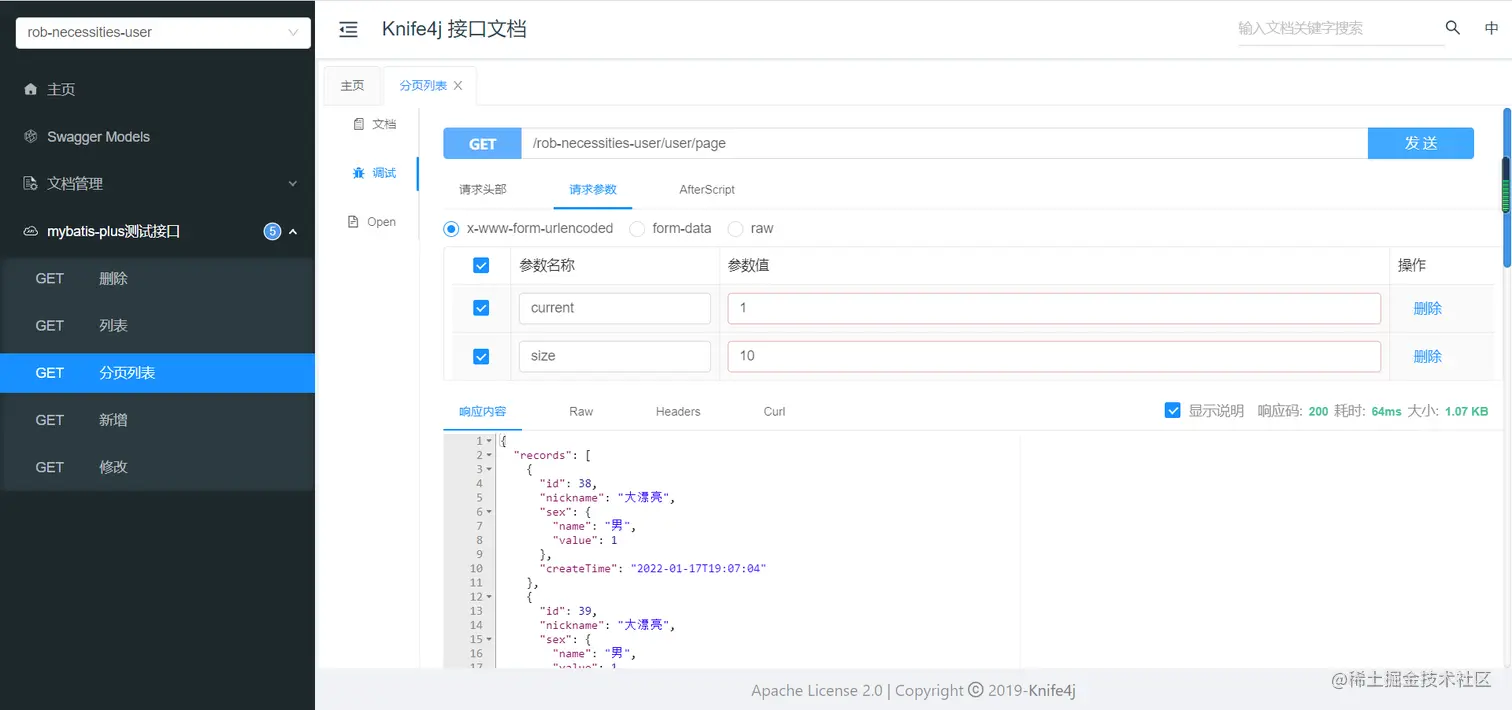The width and height of the screenshot is (1512, 710).
Task: Show the Curl response tab
Action: (x=775, y=411)
